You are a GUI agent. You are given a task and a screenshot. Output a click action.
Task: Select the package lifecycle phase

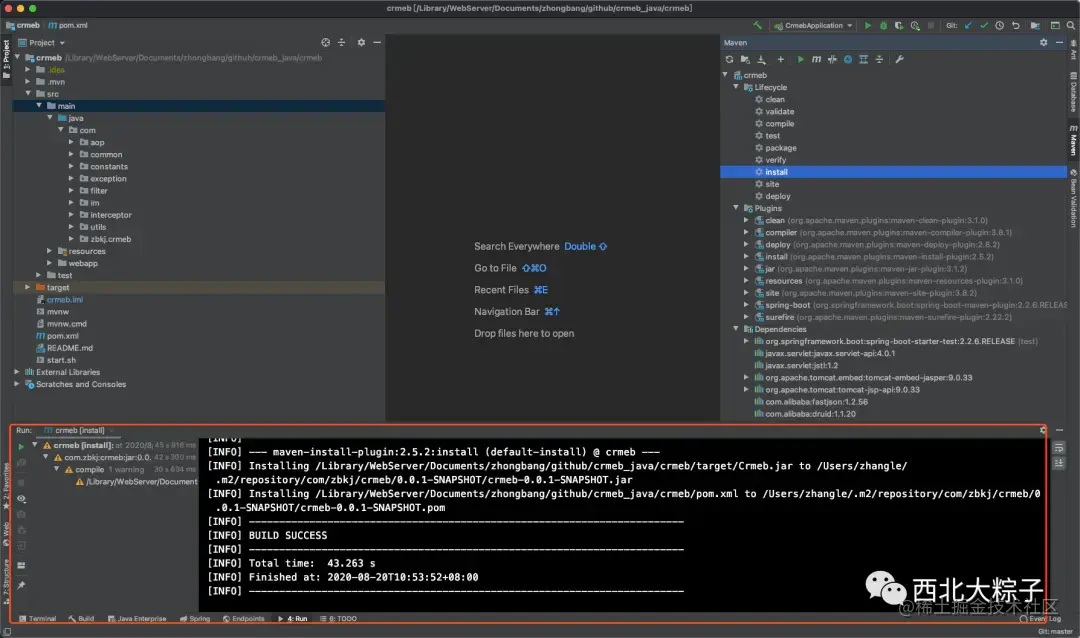tap(780, 148)
